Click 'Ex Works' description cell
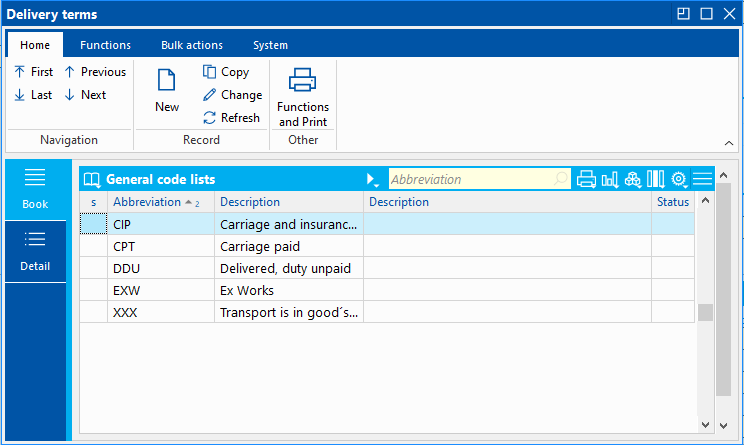The height and width of the screenshot is (445, 744). (288, 290)
